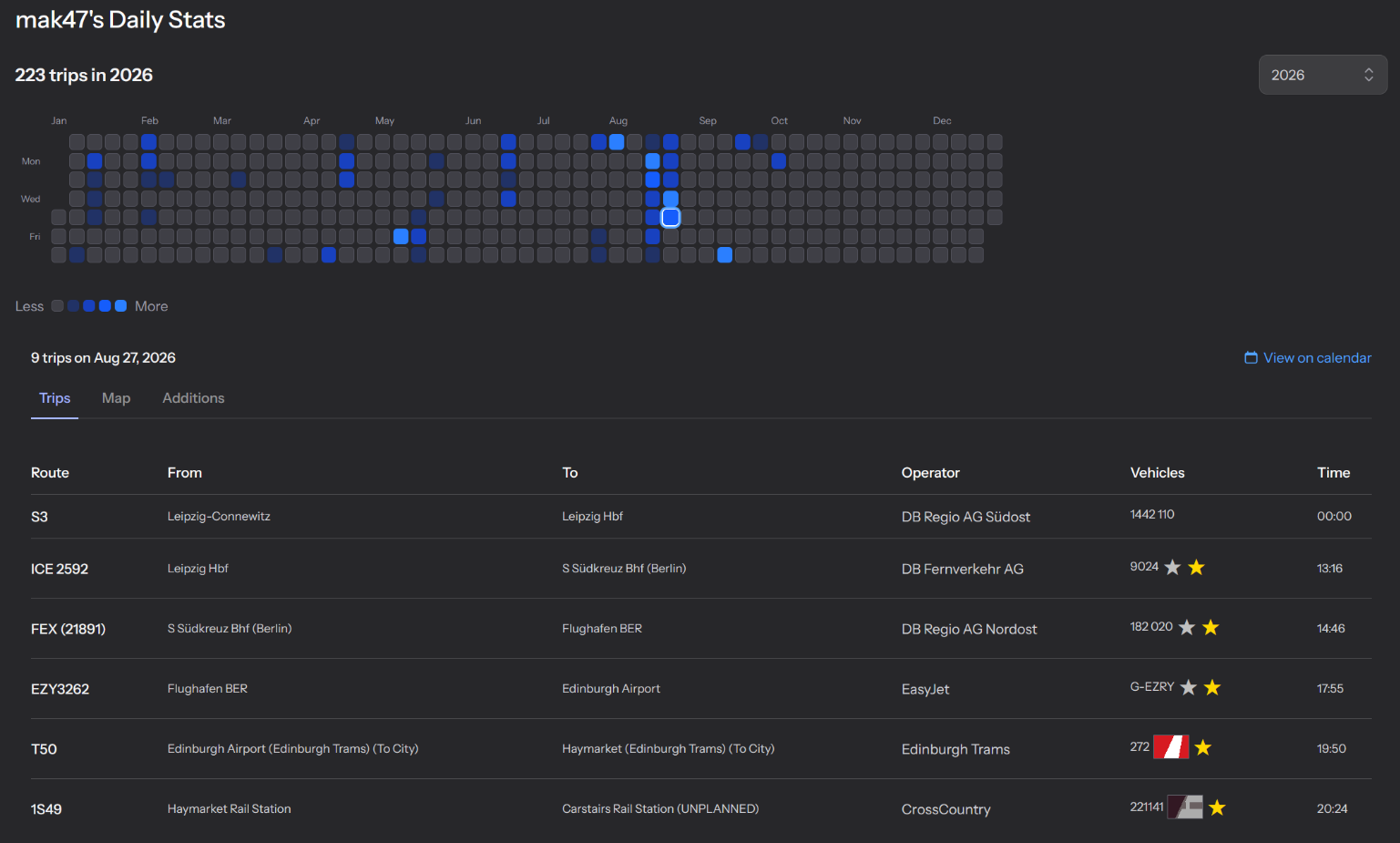Viewport: 1400px width, 843px height.
Task: Click the Leipzig-Connewitz origin cell
Action: (219, 517)
